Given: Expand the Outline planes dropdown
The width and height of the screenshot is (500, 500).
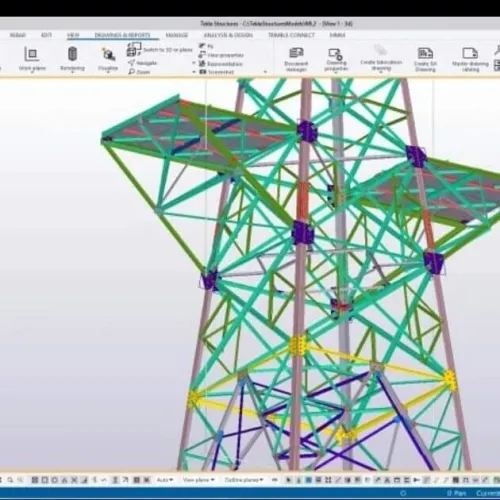Looking at the screenshot, I should point(244,480).
